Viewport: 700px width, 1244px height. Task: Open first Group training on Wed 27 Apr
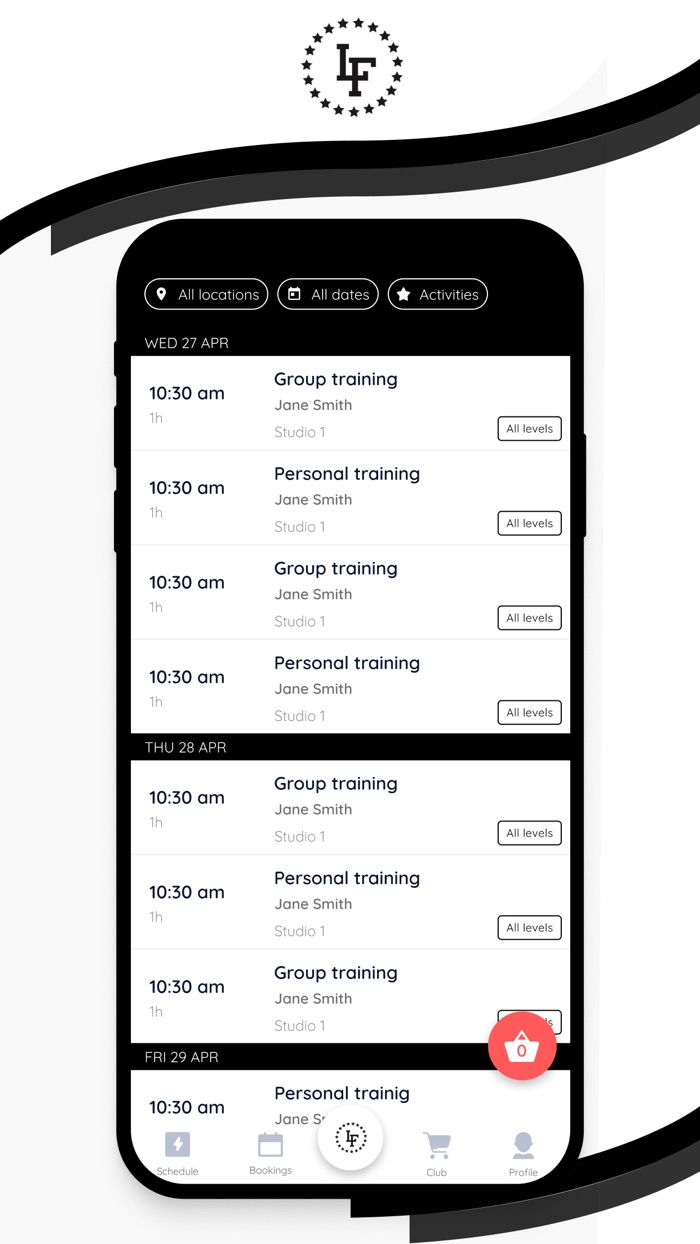pyautogui.click(x=336, y=380)
